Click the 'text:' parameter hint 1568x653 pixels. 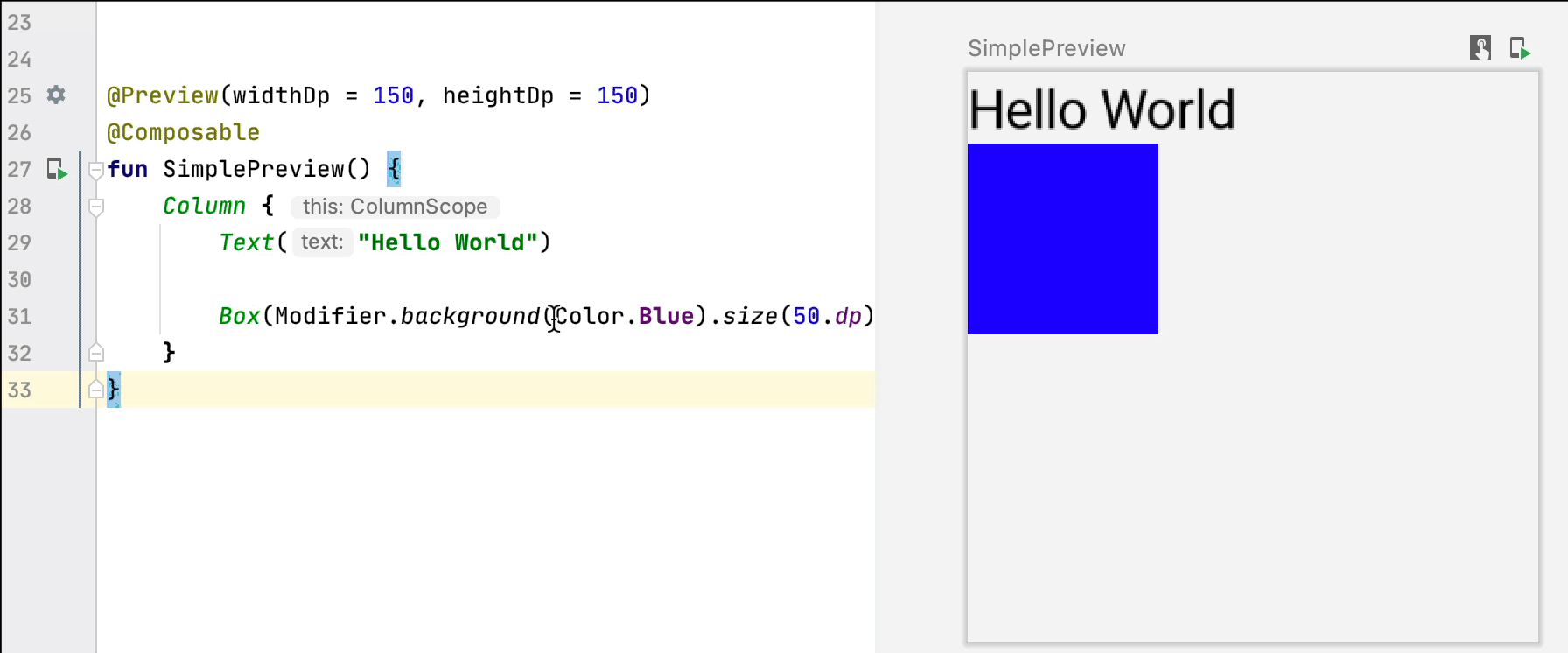click(x=322, y=242)
